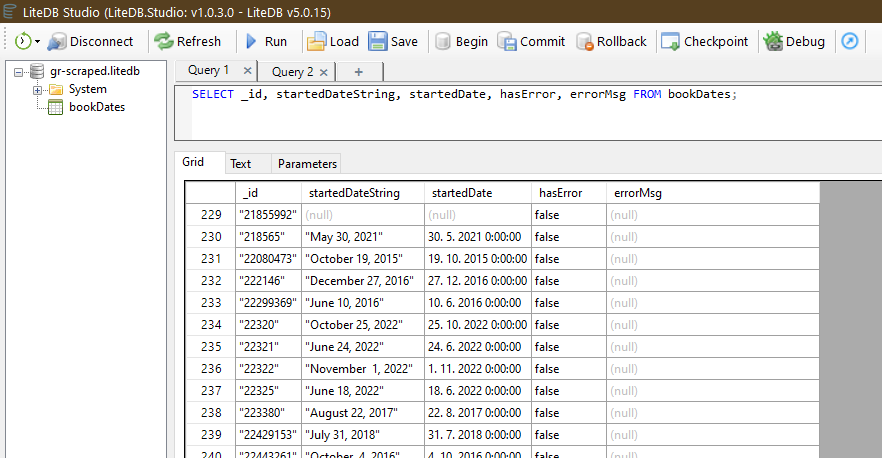The height and width of the screenshot is (458, 882).
Task: Select the bookDates collection
Action: [x=96, y=107]
